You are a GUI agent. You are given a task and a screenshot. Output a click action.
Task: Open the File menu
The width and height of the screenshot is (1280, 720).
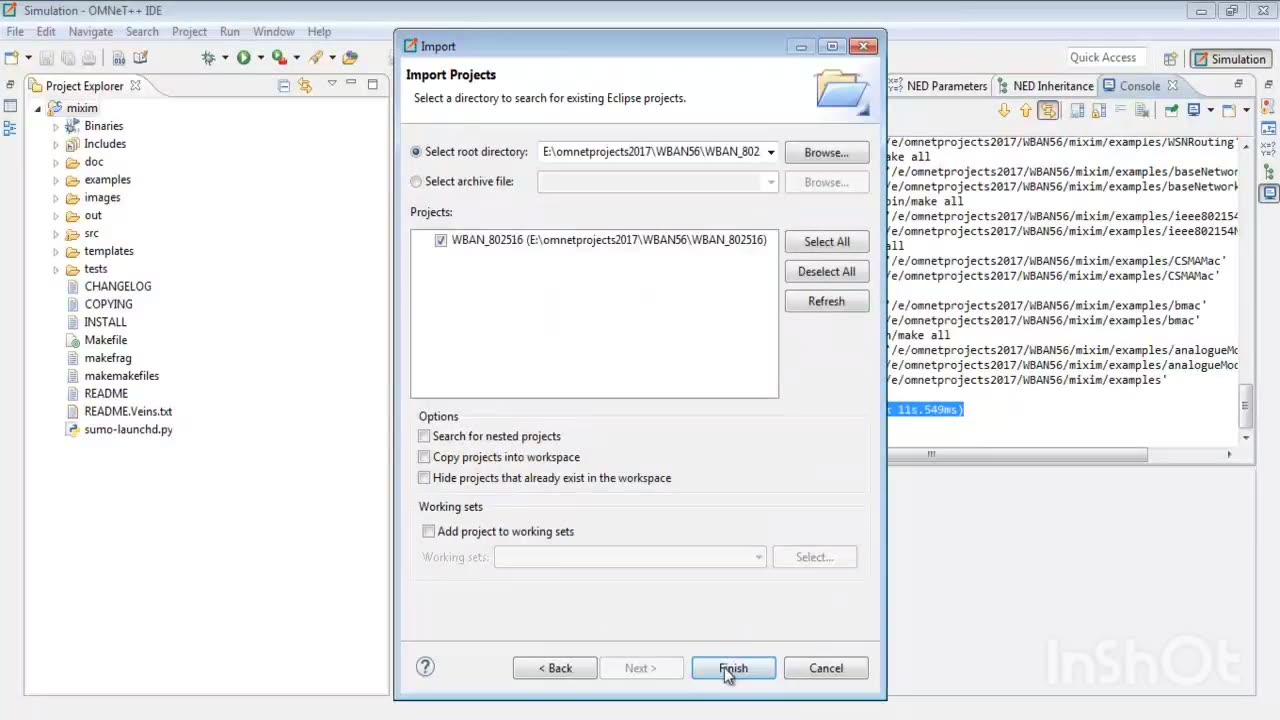coord(15,31)
